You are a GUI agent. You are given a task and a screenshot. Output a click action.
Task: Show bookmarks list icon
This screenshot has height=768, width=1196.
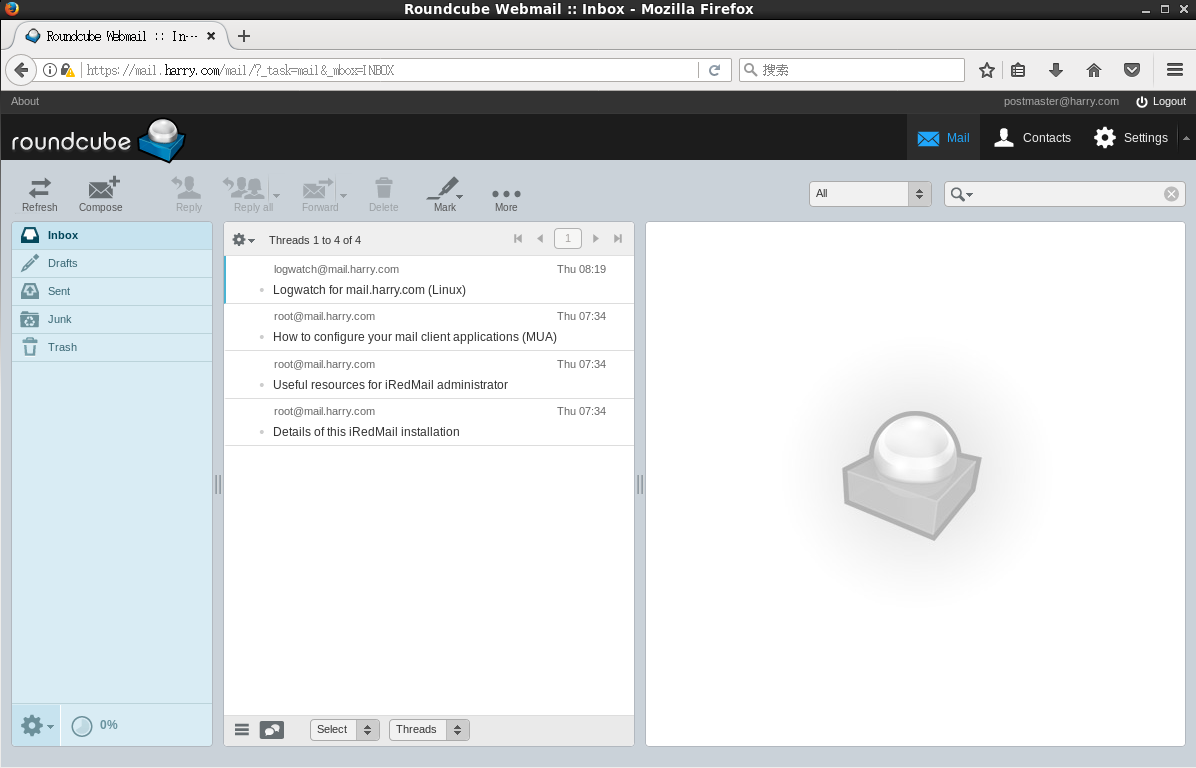(x=1018, y=70)
